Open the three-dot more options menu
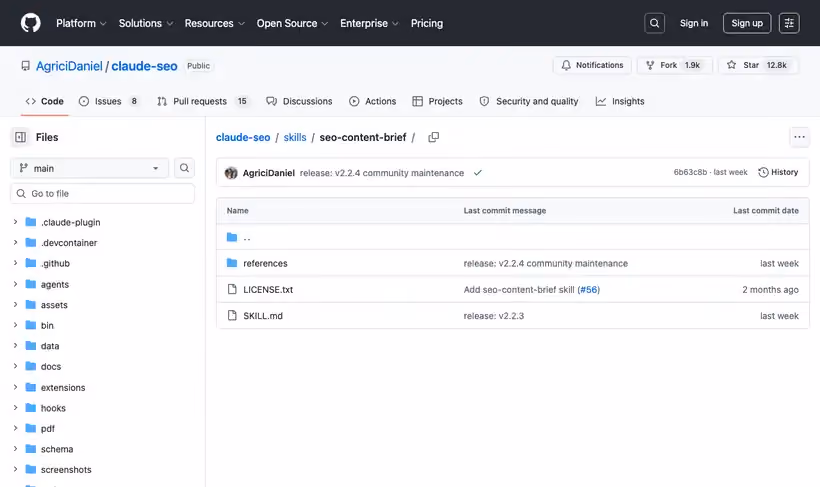Viewport: 820px width, 487px height. pos(799,137)
